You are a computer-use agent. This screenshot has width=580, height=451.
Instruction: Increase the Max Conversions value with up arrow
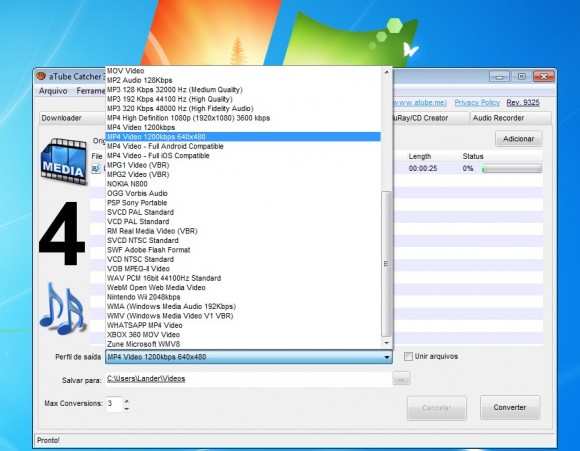point(127,401)
